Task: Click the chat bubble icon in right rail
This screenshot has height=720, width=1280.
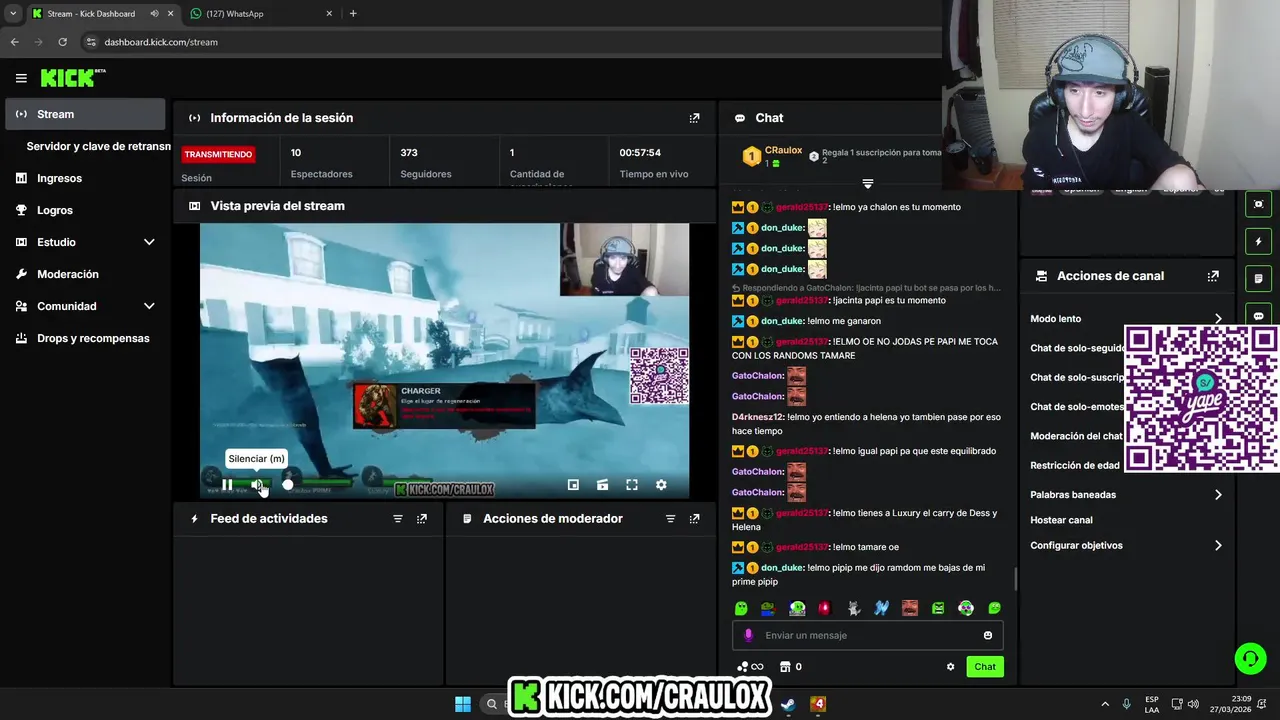Action: [1258, 315]
